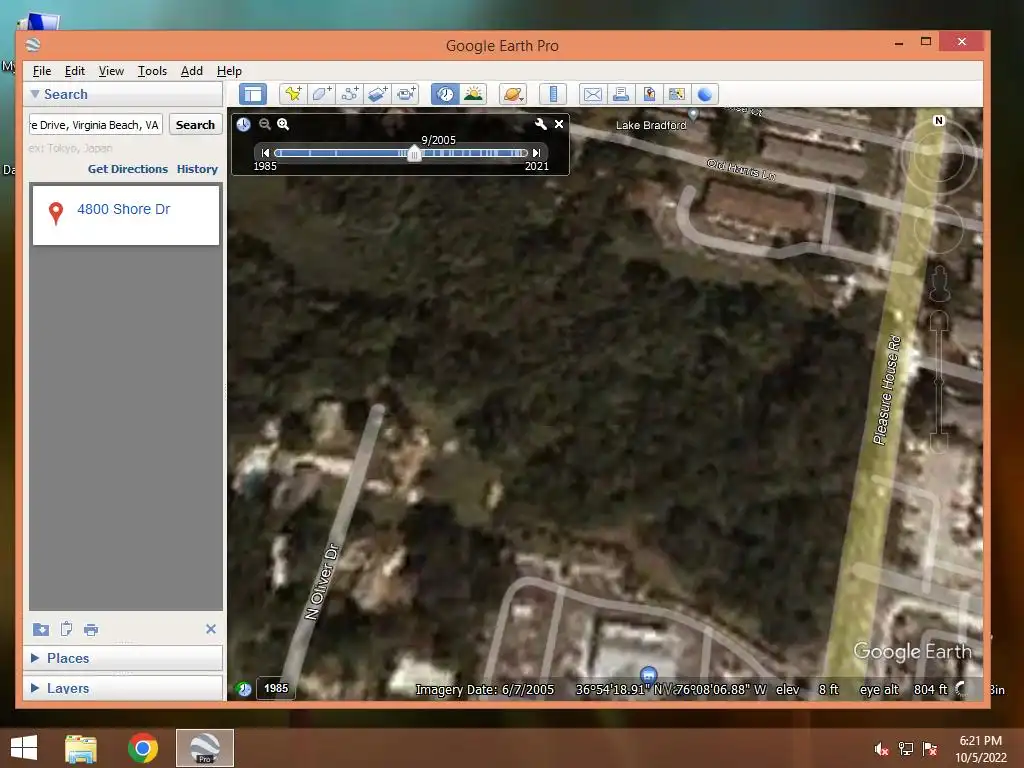Image resolution: width=1024 pixels, height=768 pixels.
Task: Click the red pin of 4800 Shore Dr
Action: (x=56, y=212)
